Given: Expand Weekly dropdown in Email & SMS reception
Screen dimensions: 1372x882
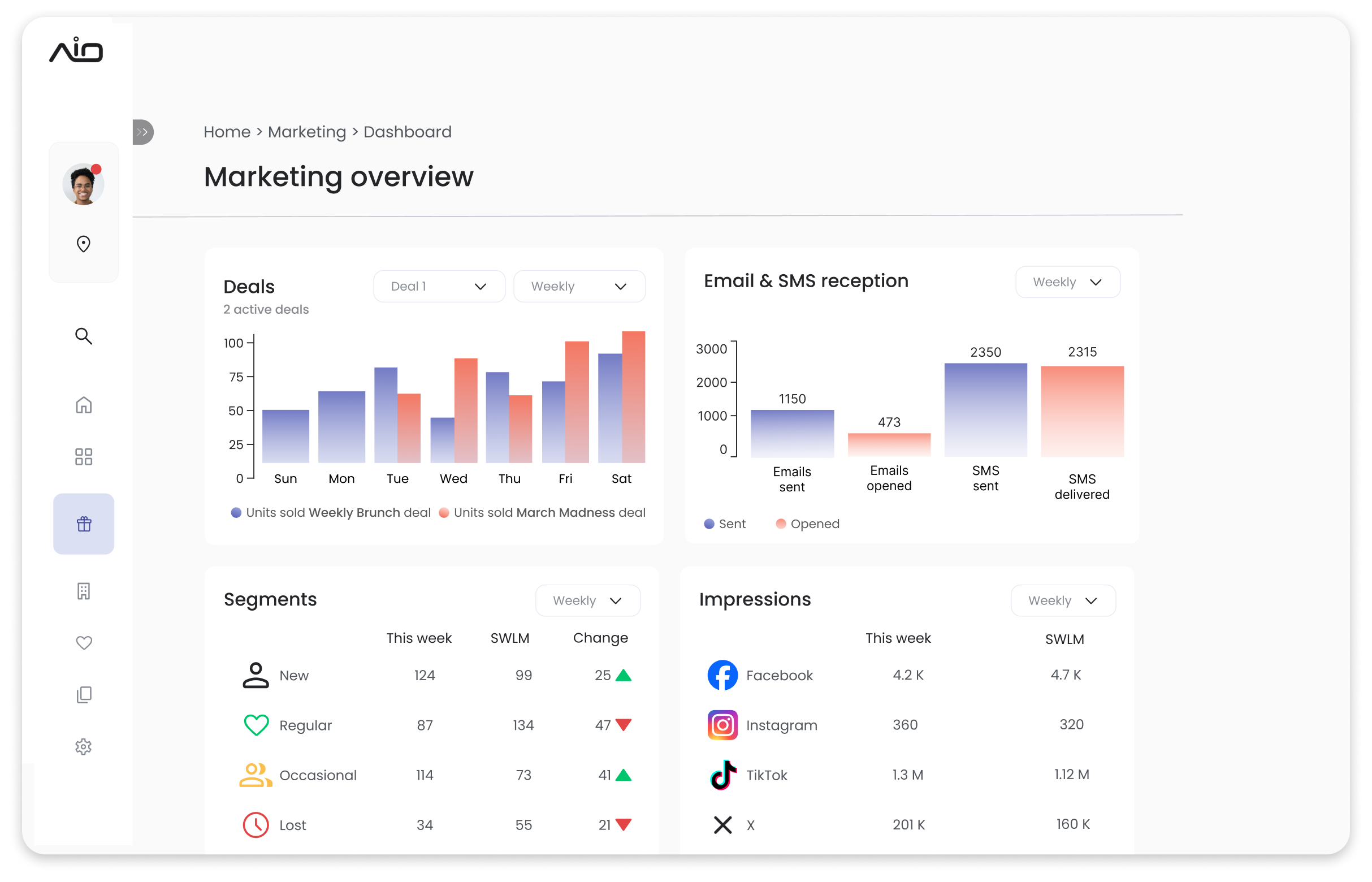Looking at the screenshot, I should pos(1067,282).
